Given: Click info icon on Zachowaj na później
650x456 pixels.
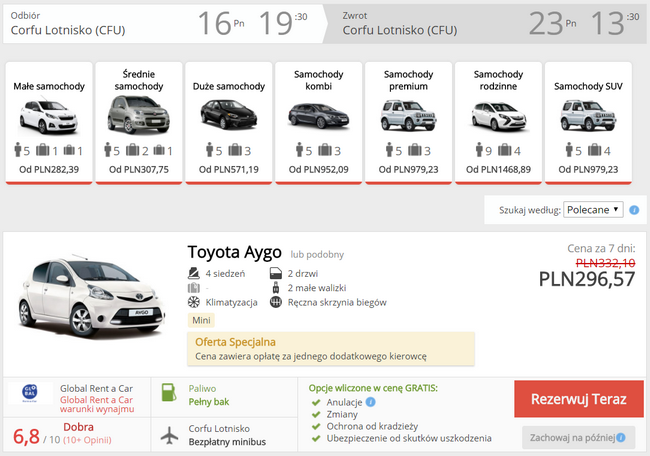Looking at the screenshot, I should (621, 438).
